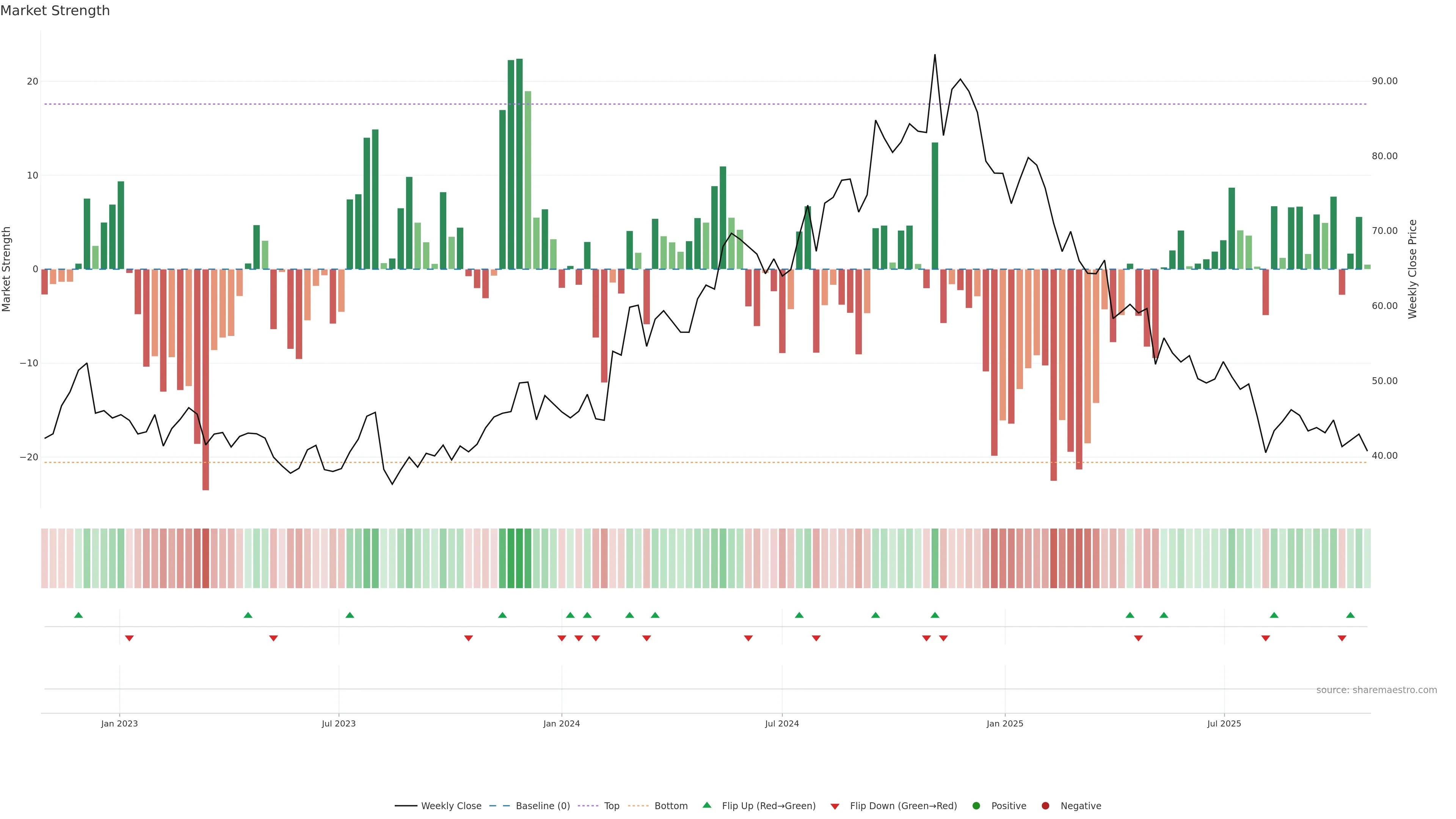Screen dimensions: 1456x819
Task: Click the Negative red circle legend icon
Action: click(x=1045, y=805)
